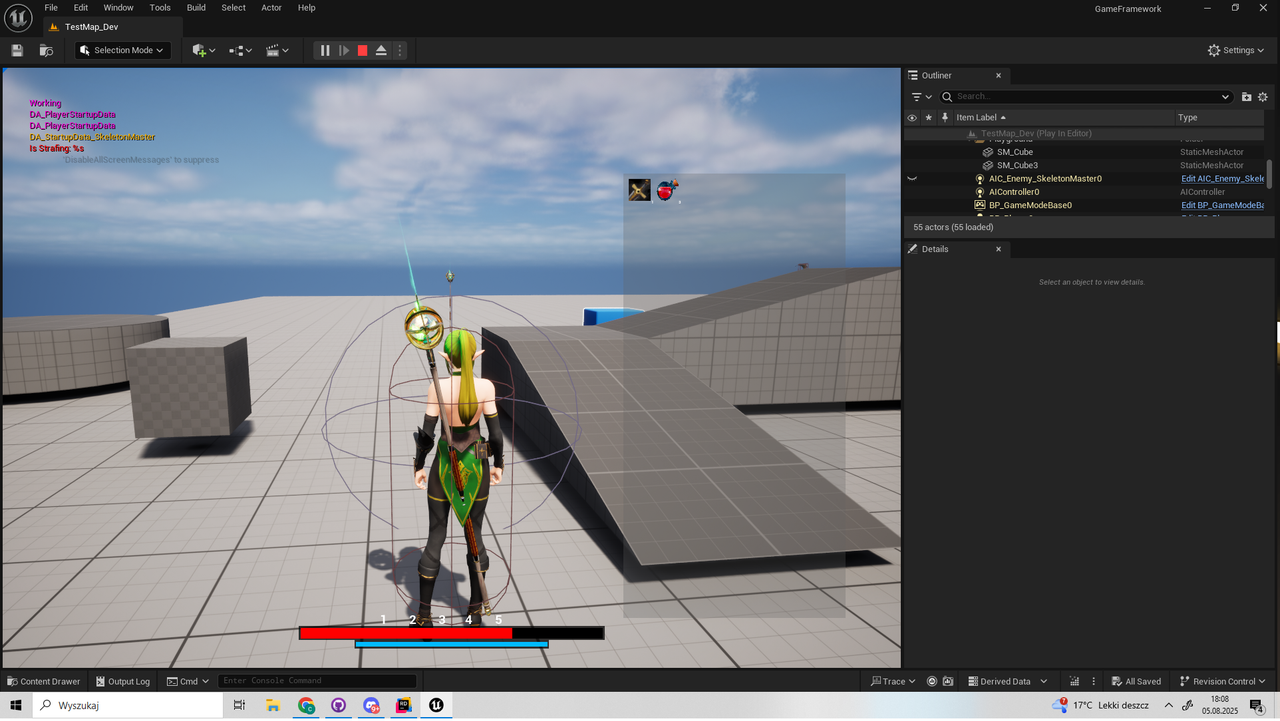The width and height of the screenshot is (1280, 721).
Task: Click the crossed swords icon in the viewport
Action: pyautogui.click(x=639, y=189)
